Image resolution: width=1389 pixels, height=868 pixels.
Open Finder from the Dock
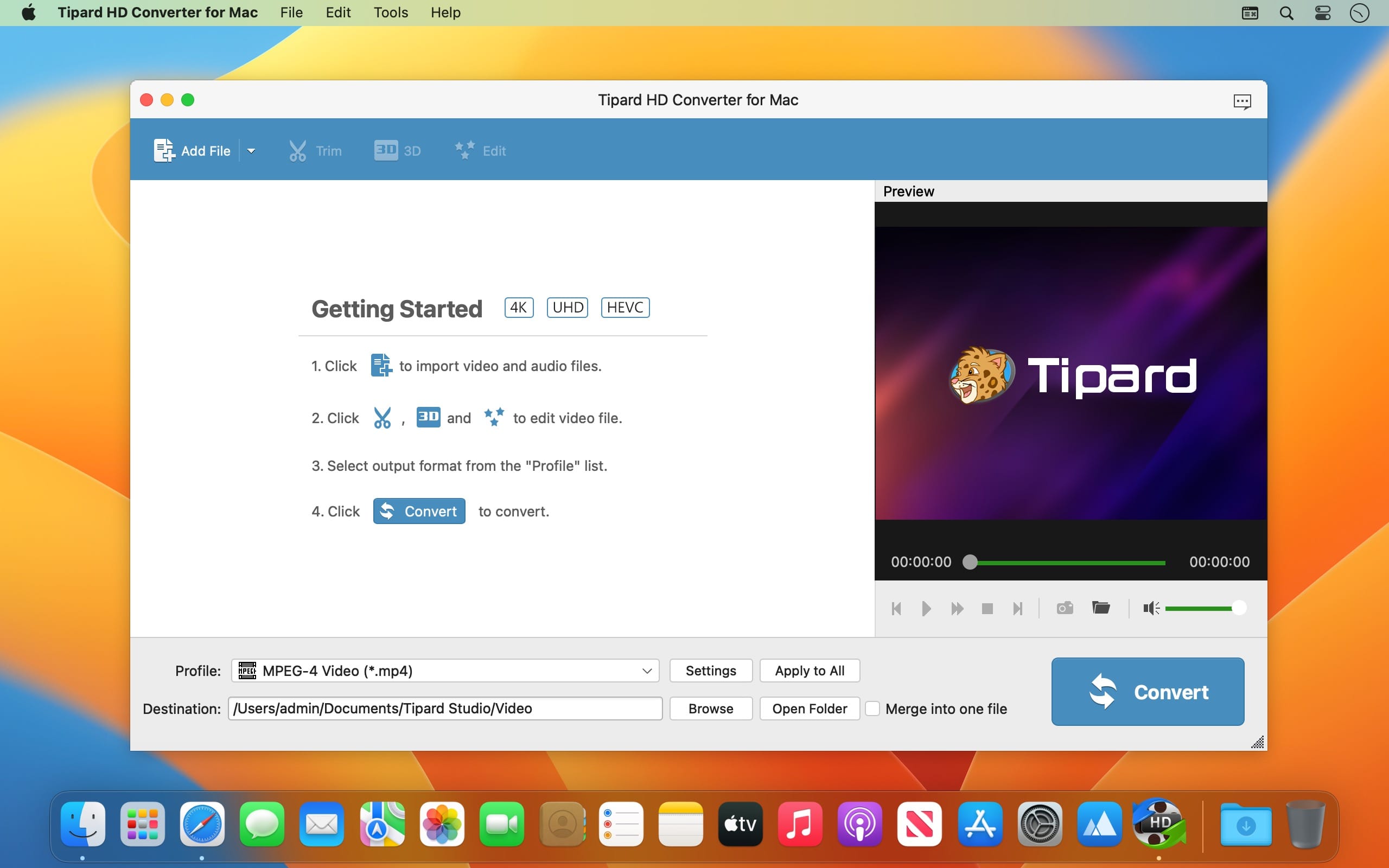point(82,824)
